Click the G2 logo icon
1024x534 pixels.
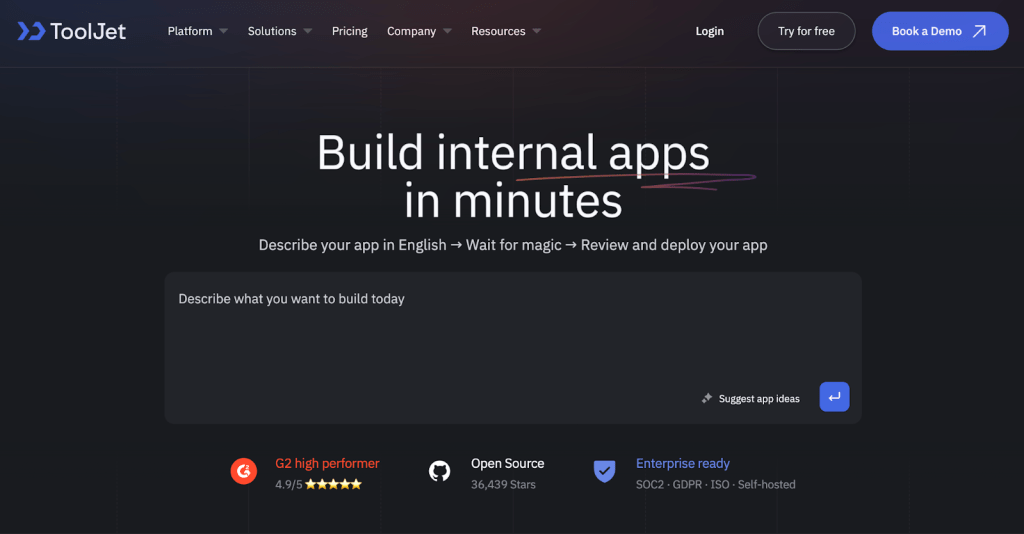pyautogui.click(x=244, y=471)
